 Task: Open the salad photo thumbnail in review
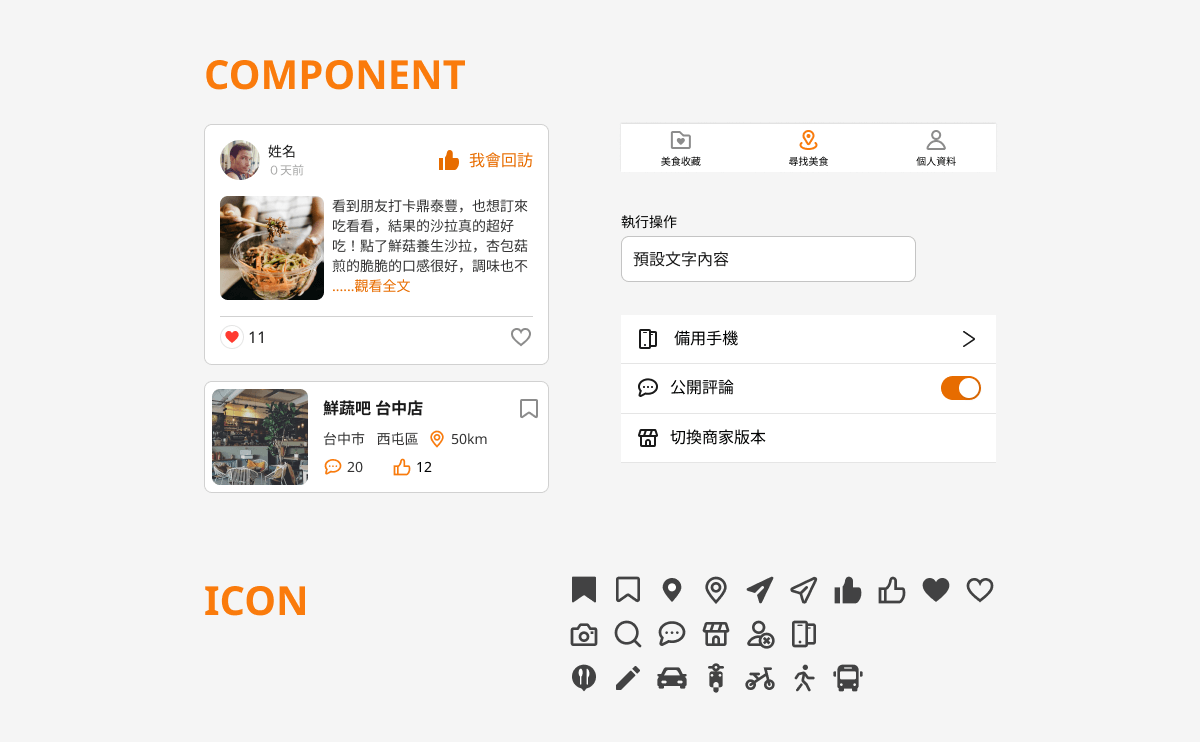(x=272, y=248)
